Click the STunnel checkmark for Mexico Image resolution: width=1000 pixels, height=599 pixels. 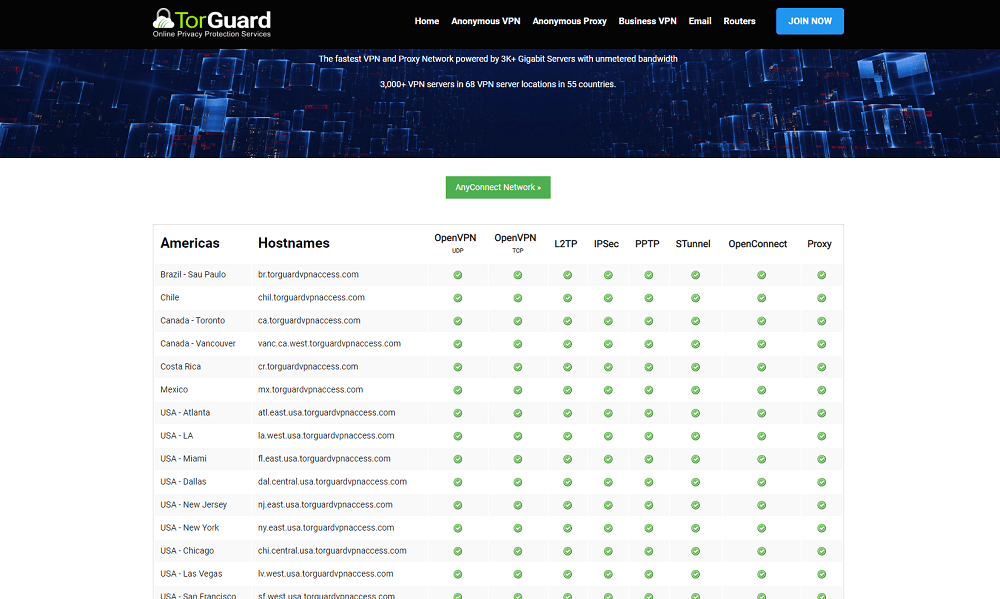click(x=696, y=390)
